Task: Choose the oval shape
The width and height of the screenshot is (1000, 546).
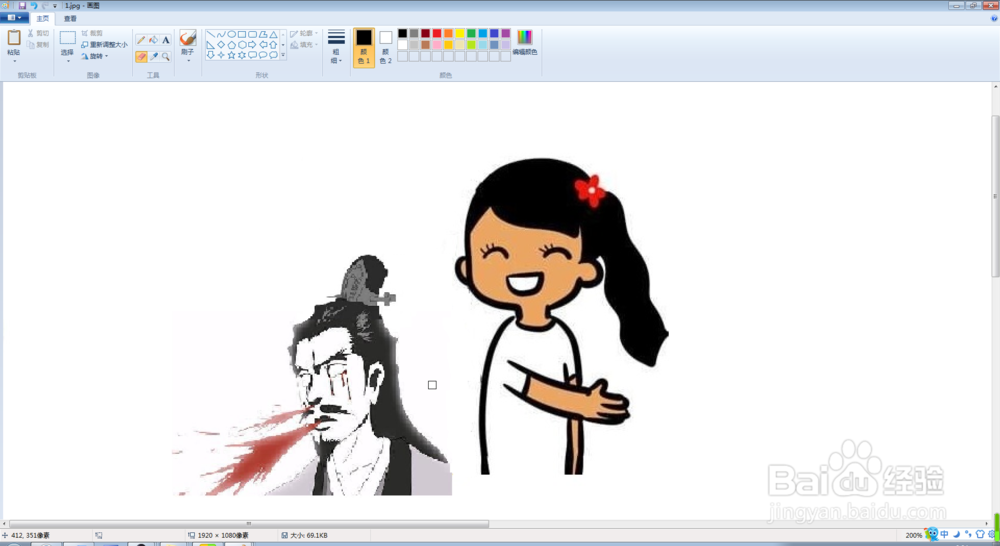Action: click(x=232, y=34)
